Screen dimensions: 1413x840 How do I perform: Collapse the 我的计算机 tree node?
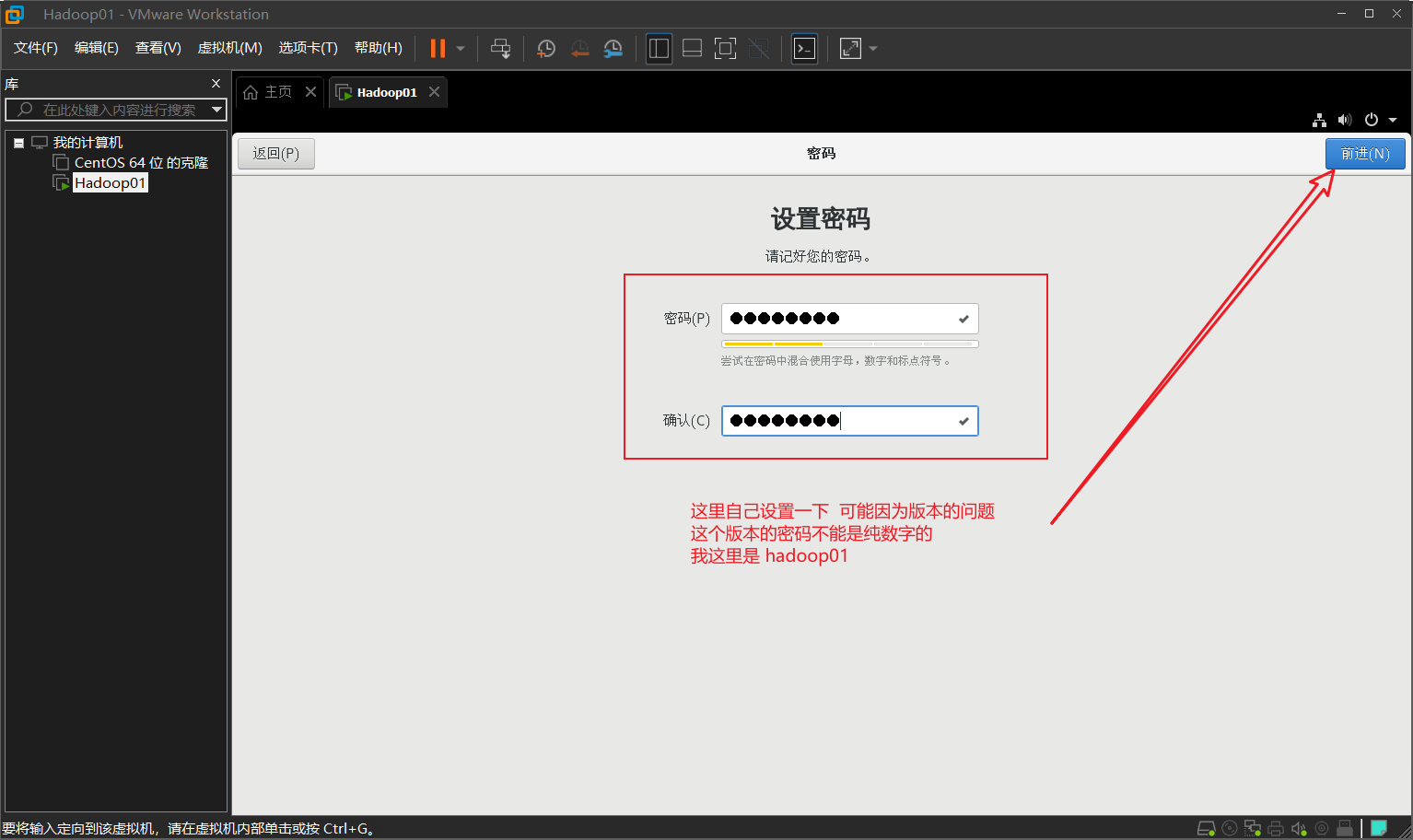18,143
